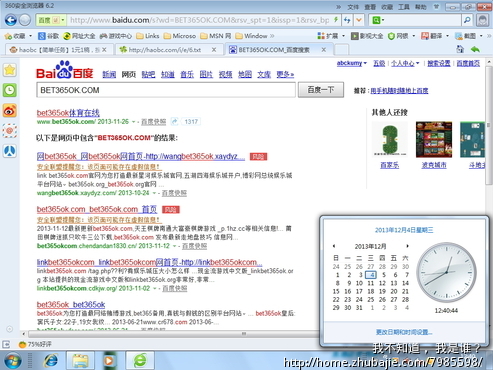Open a new tab with blank tab button
The width and height of the screenshot is (493, 370).
pos(341,50)
